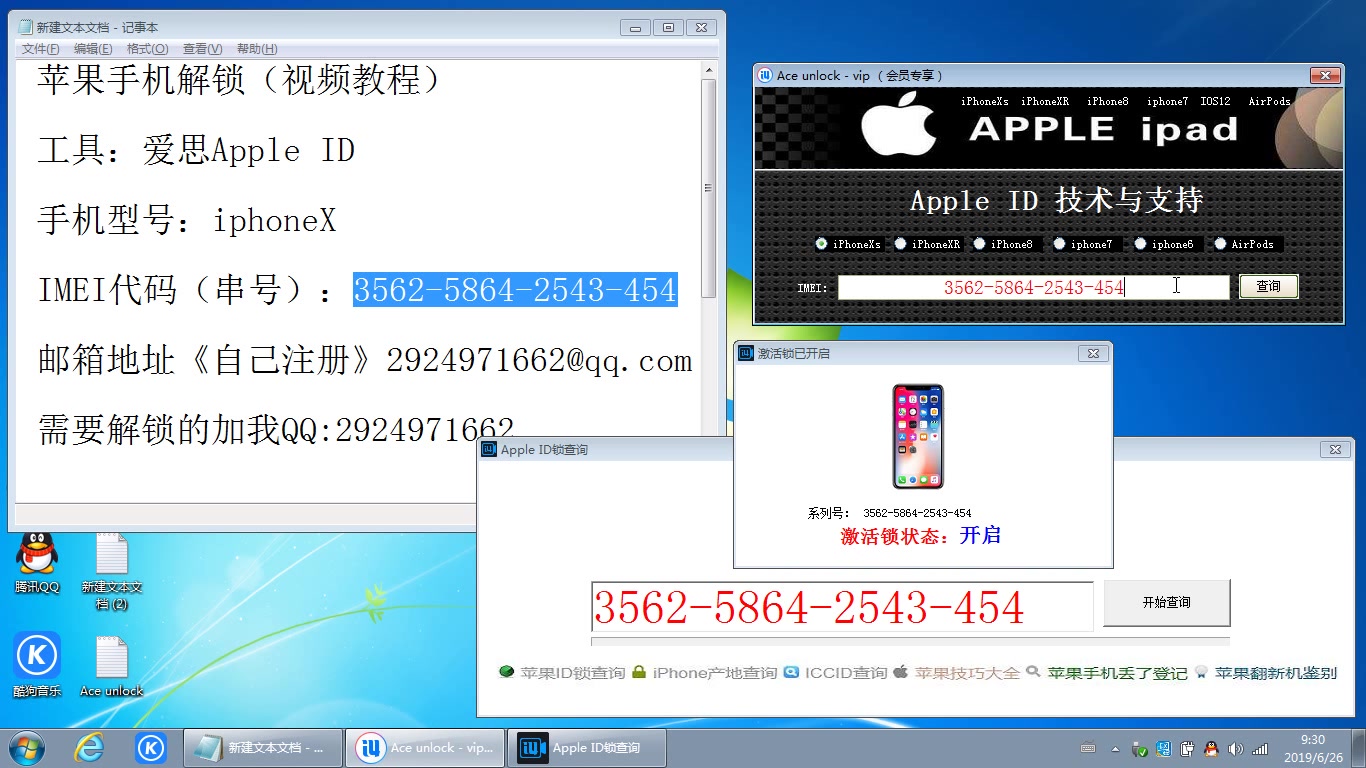Click the large red serial number field
1366x768 pixels.
point(842,607)
